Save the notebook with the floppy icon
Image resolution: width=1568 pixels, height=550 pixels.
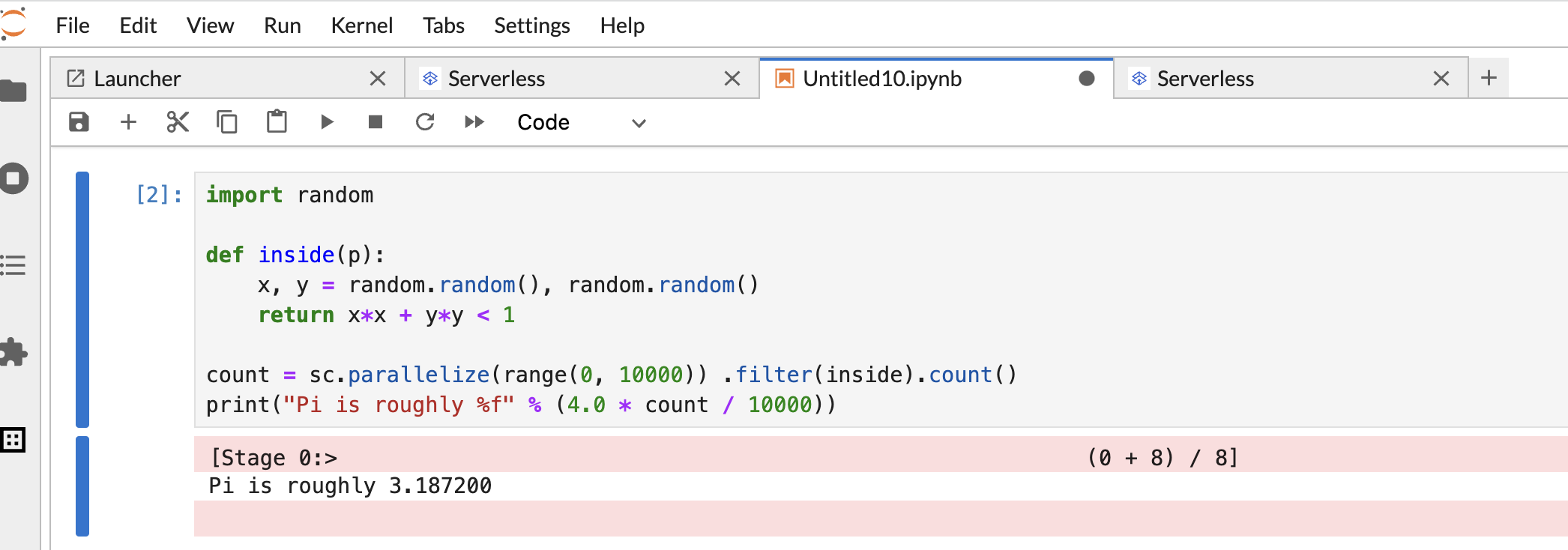pos(79,122)
